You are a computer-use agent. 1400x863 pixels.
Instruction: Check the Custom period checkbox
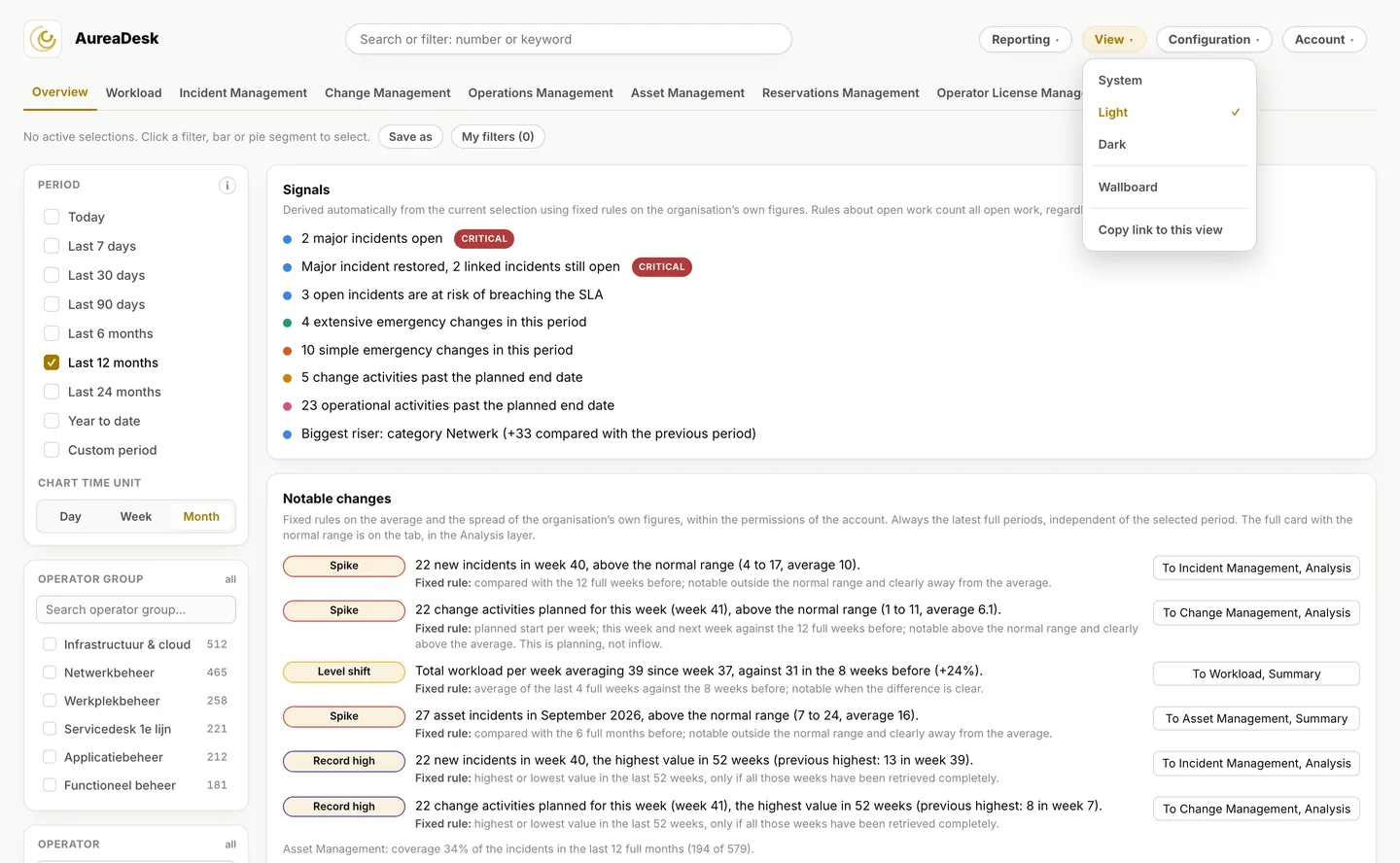52,450
